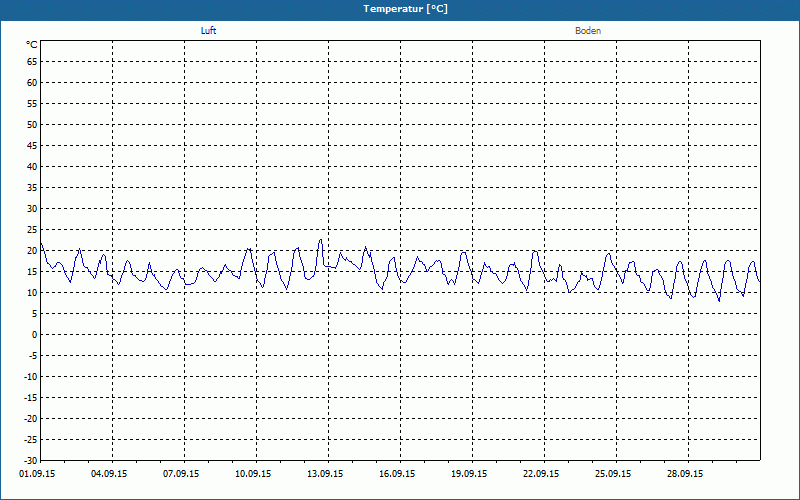
Task: Click the 65 y-axis value
Action: (x=32, y=62)
